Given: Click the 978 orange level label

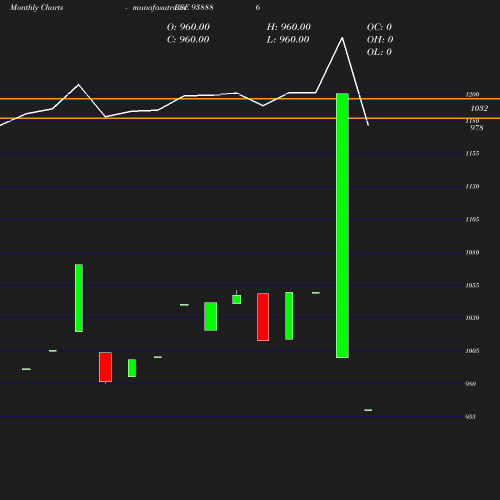Looking at the screenshot, I should [x=477, y=128].
